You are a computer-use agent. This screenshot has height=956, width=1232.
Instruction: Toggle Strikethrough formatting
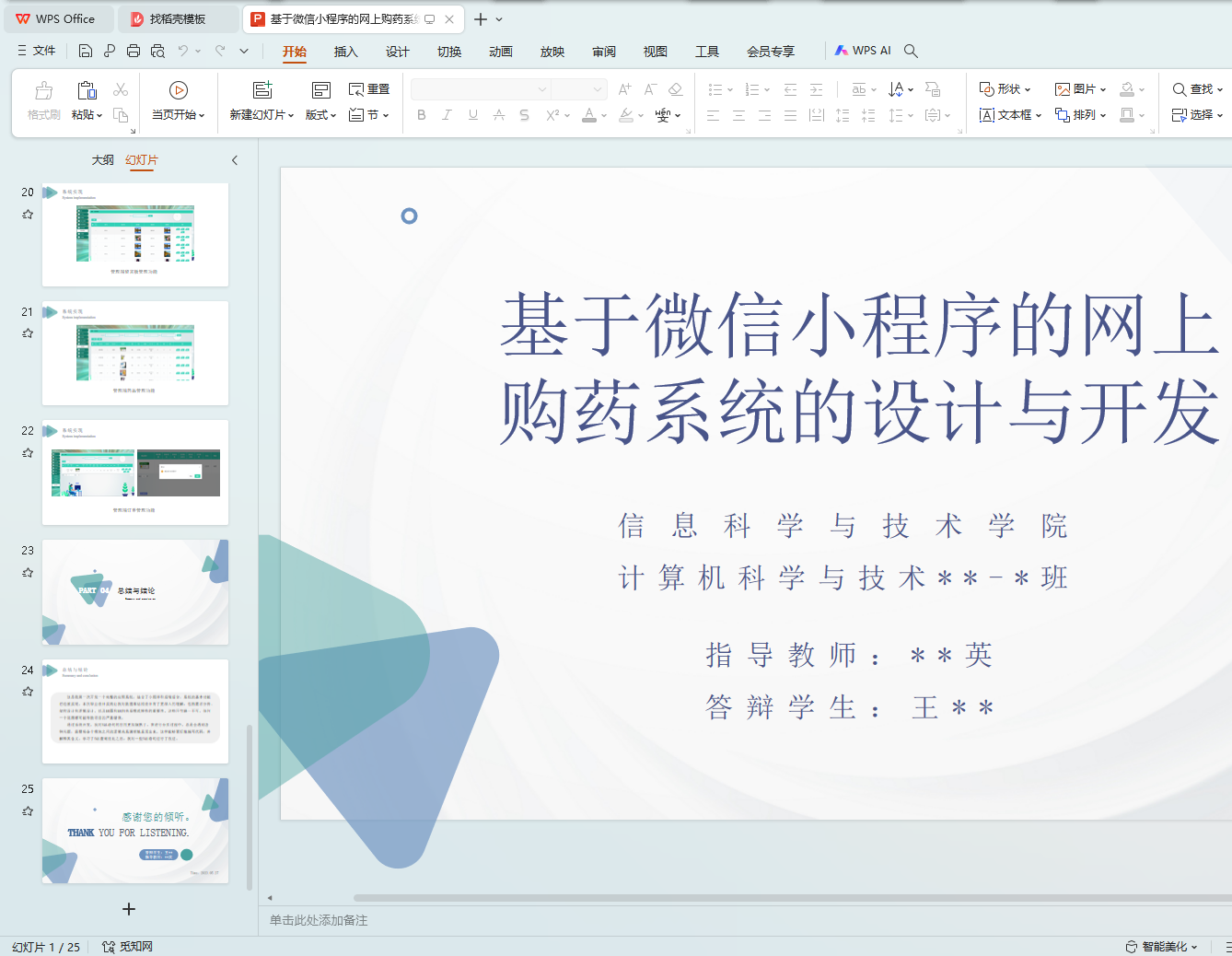tap(525, 115)
